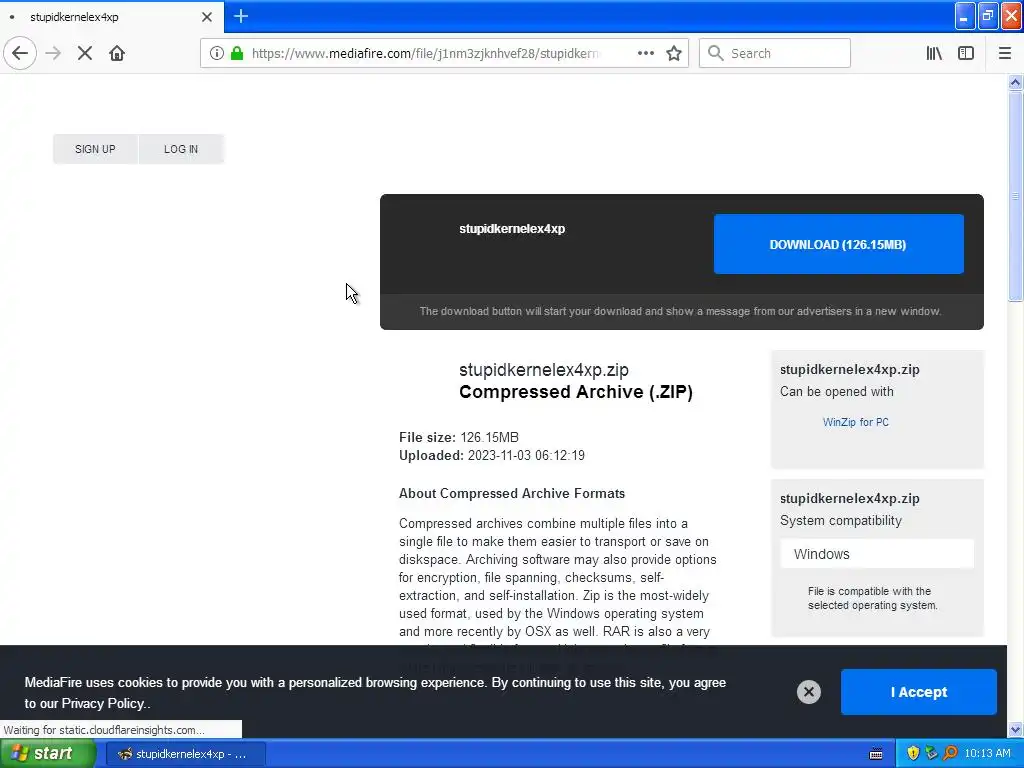Click the stupidkernelex4xp title in dark banner
The height and width of the screenshot is (768, 1024).
coord(512,229)
